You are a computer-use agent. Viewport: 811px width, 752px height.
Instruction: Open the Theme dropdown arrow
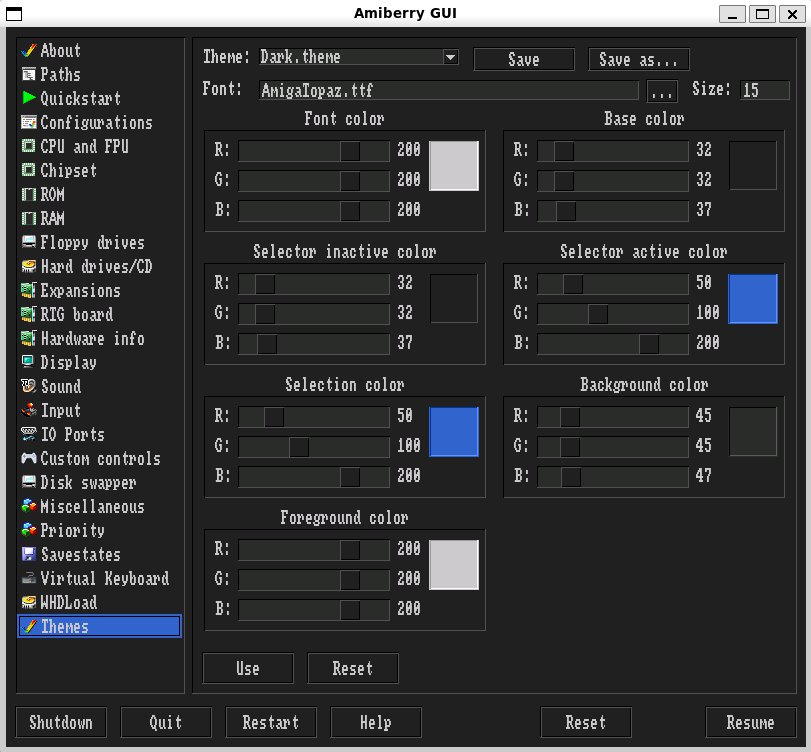click(450, 57)
